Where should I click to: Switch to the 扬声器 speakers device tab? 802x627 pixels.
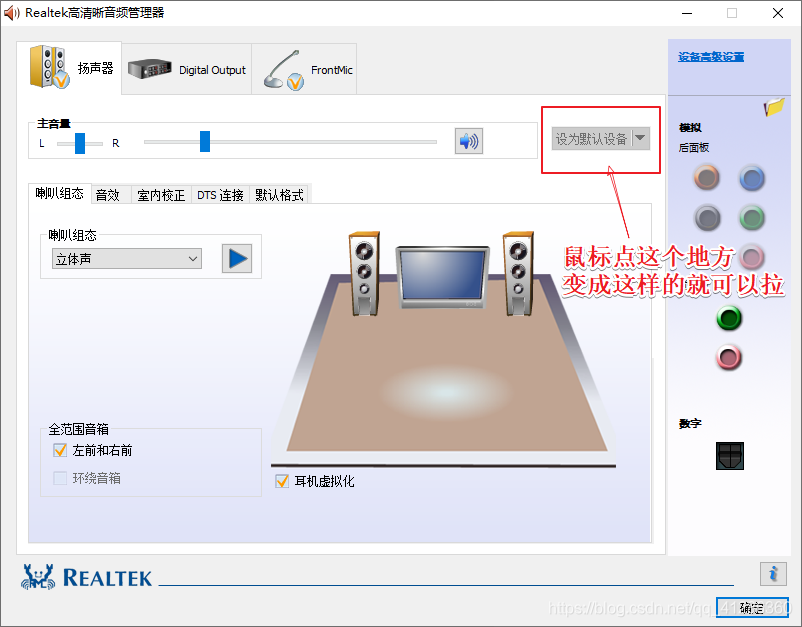[69, 68]
